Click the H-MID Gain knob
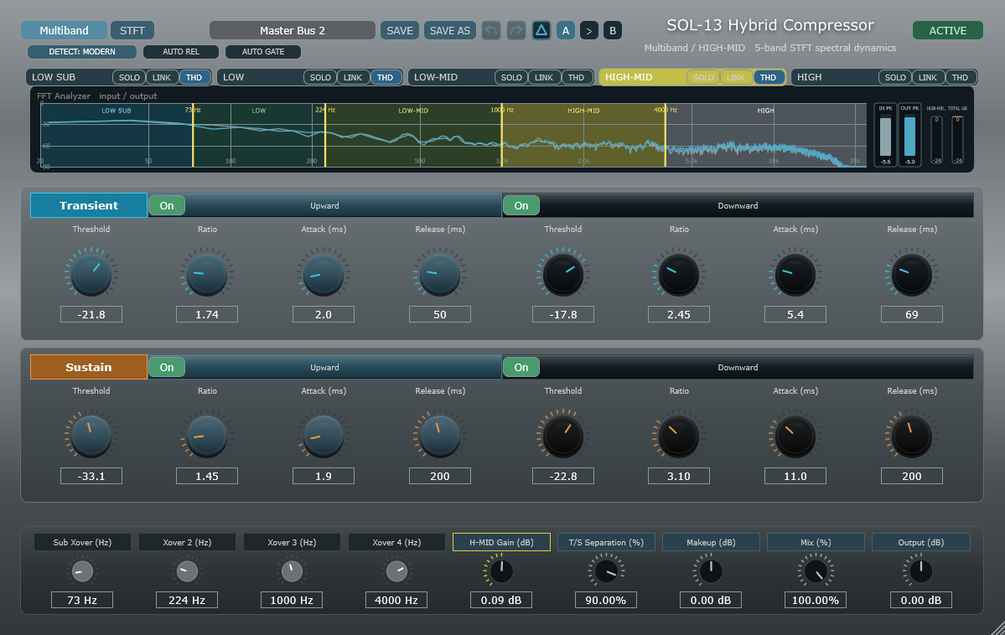Viewport: 1005px width, 635px height. point(501,571)
